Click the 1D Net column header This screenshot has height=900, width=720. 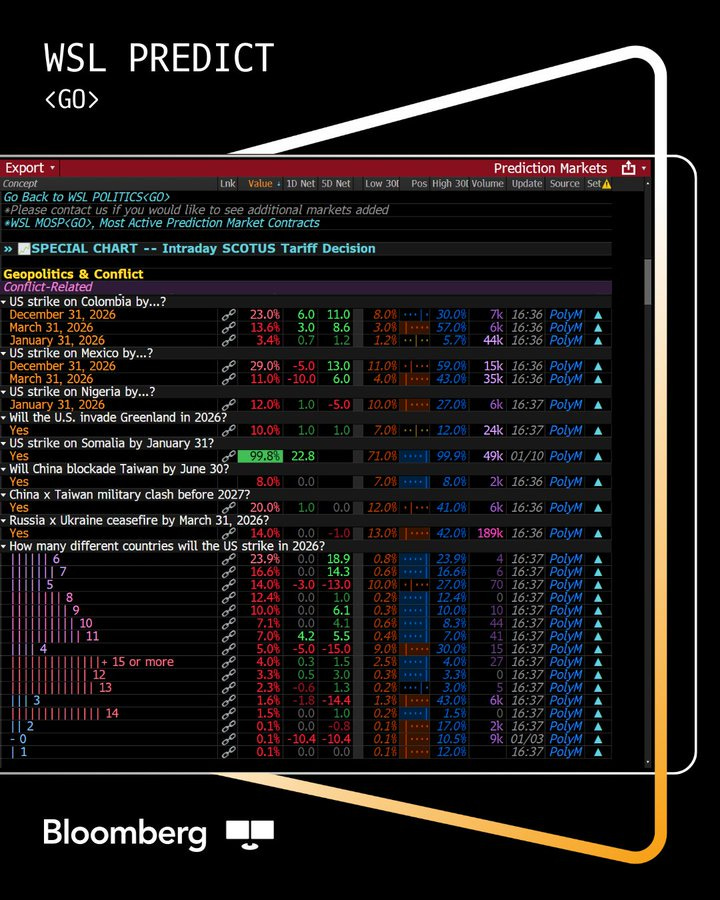(x=301, y=184)
